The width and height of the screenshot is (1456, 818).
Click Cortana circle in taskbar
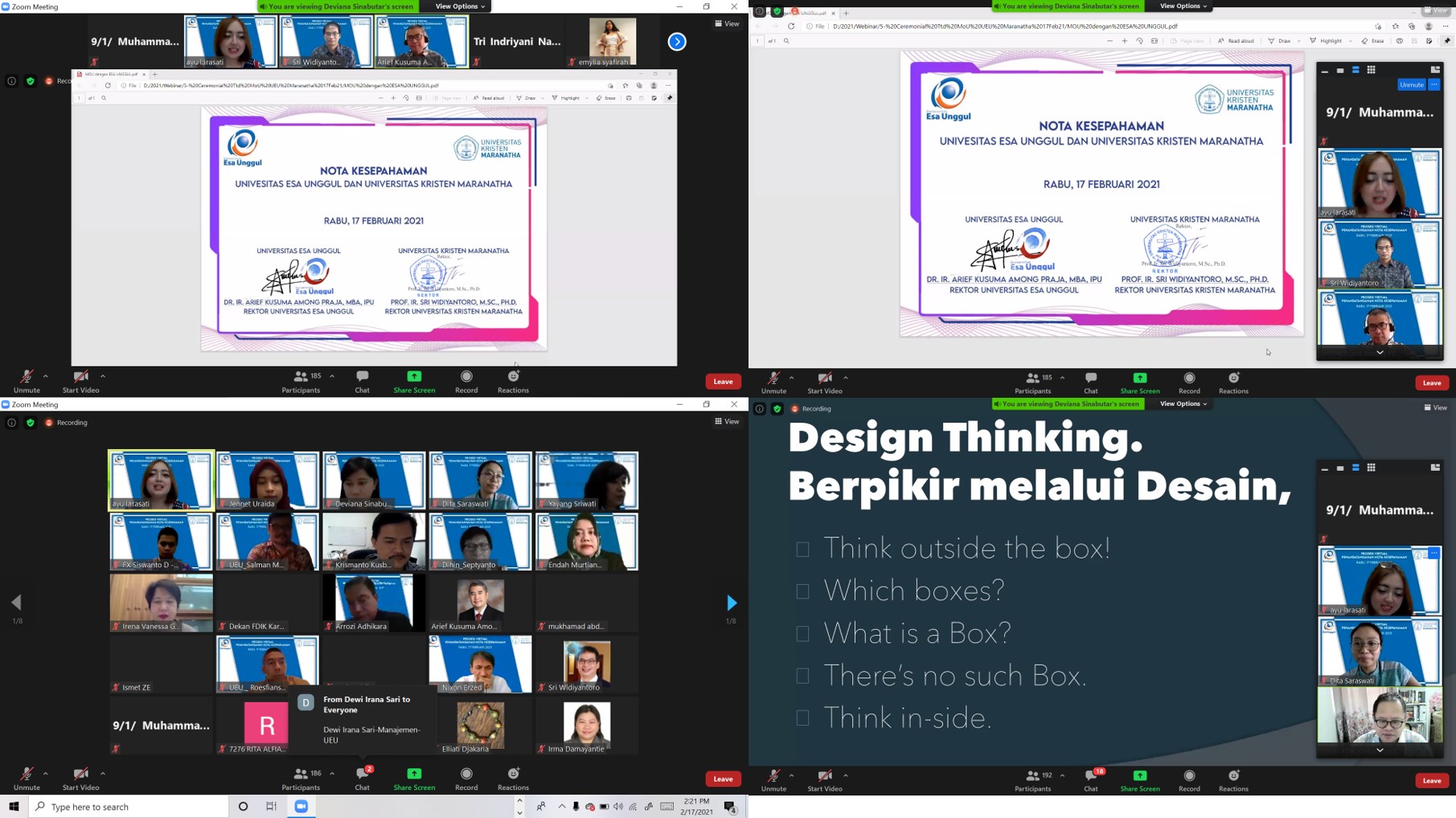(243, 806)
